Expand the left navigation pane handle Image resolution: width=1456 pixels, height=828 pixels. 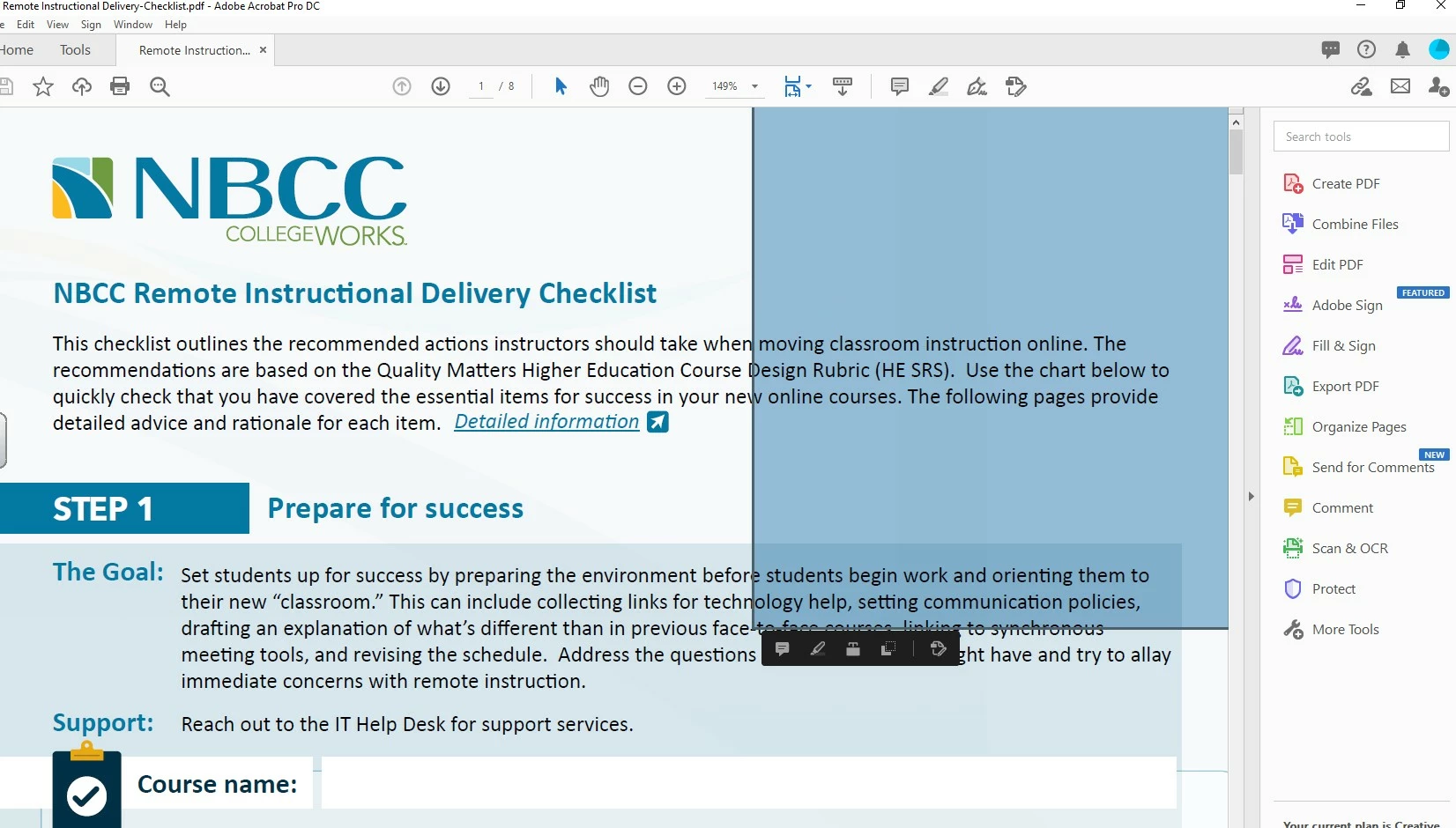click(4, 440)
